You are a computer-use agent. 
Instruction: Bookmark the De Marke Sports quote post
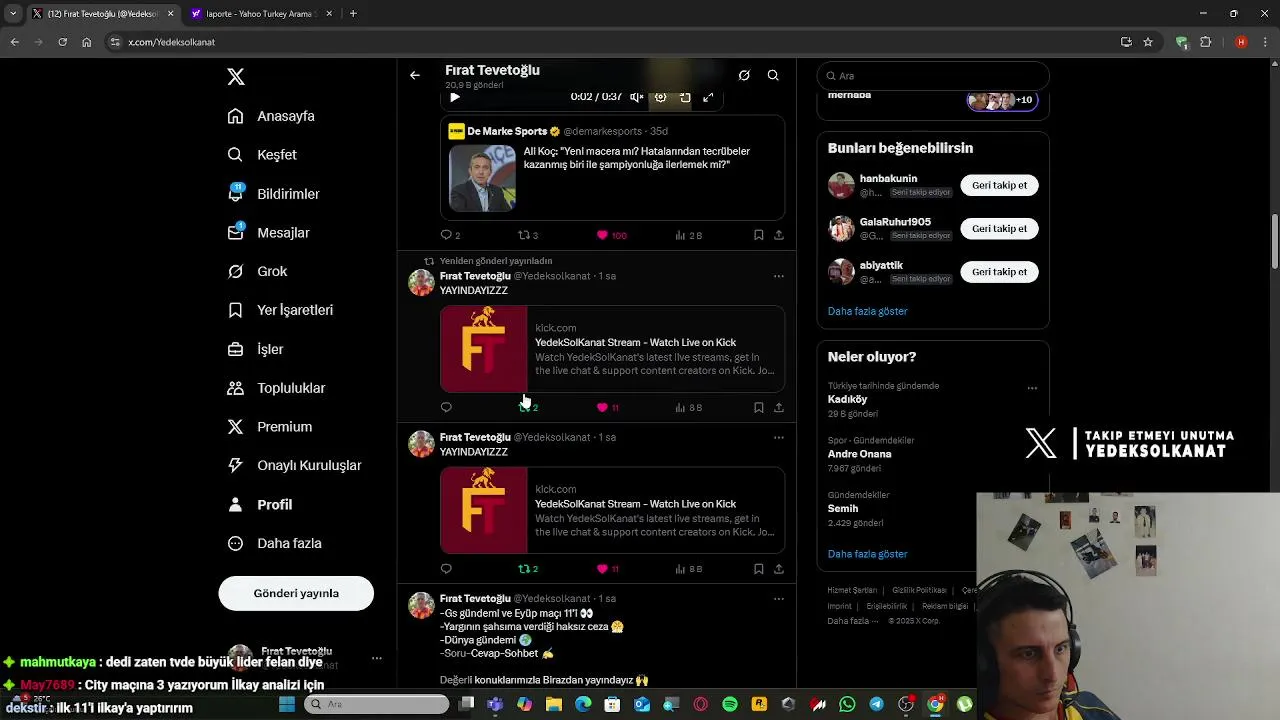click(758, 235)
